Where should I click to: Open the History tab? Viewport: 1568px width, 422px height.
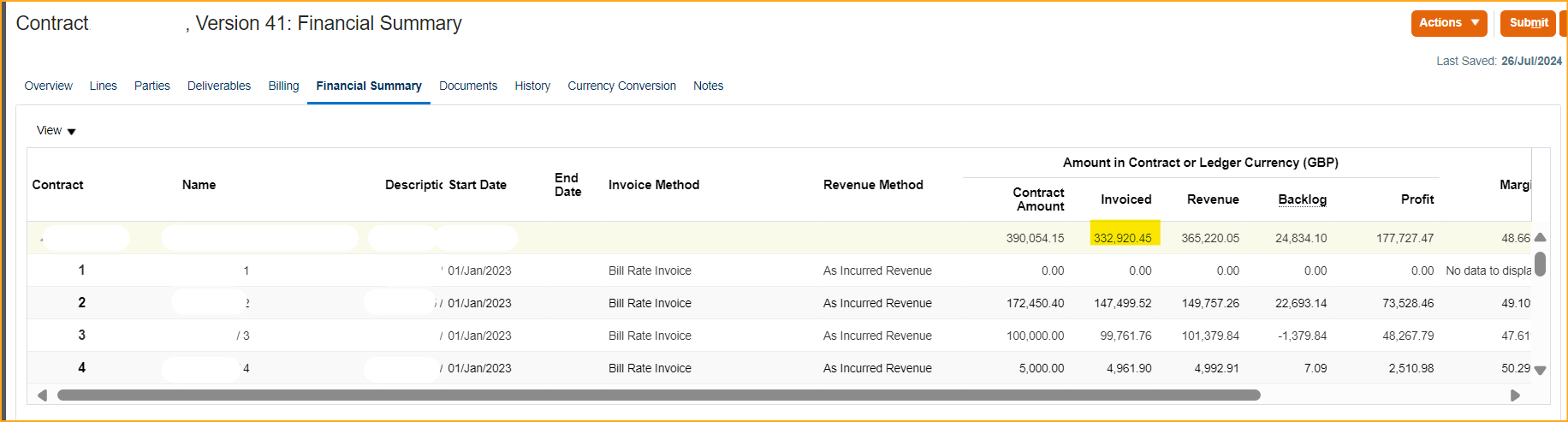pos(532,86)
